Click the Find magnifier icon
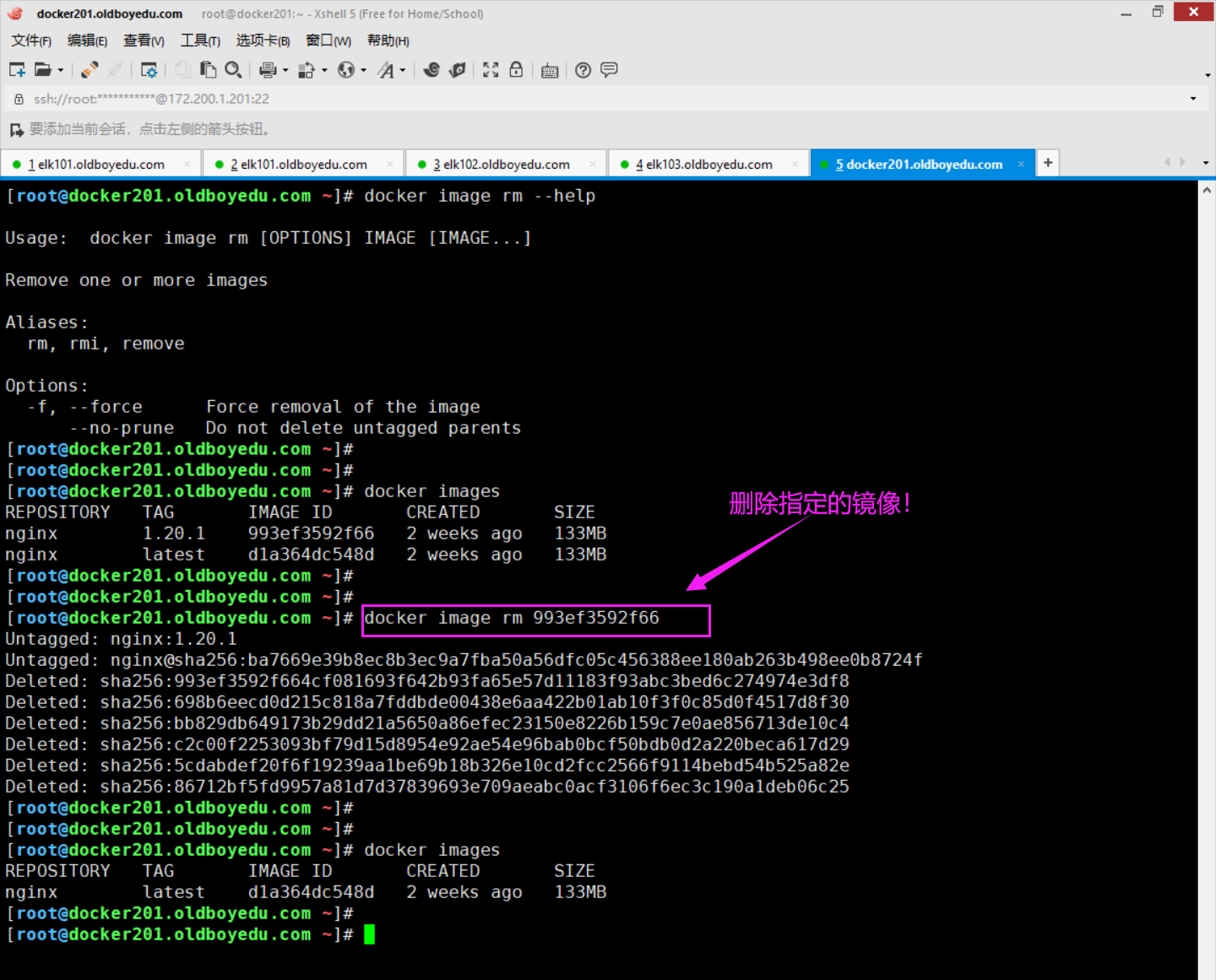 (234, 70)
